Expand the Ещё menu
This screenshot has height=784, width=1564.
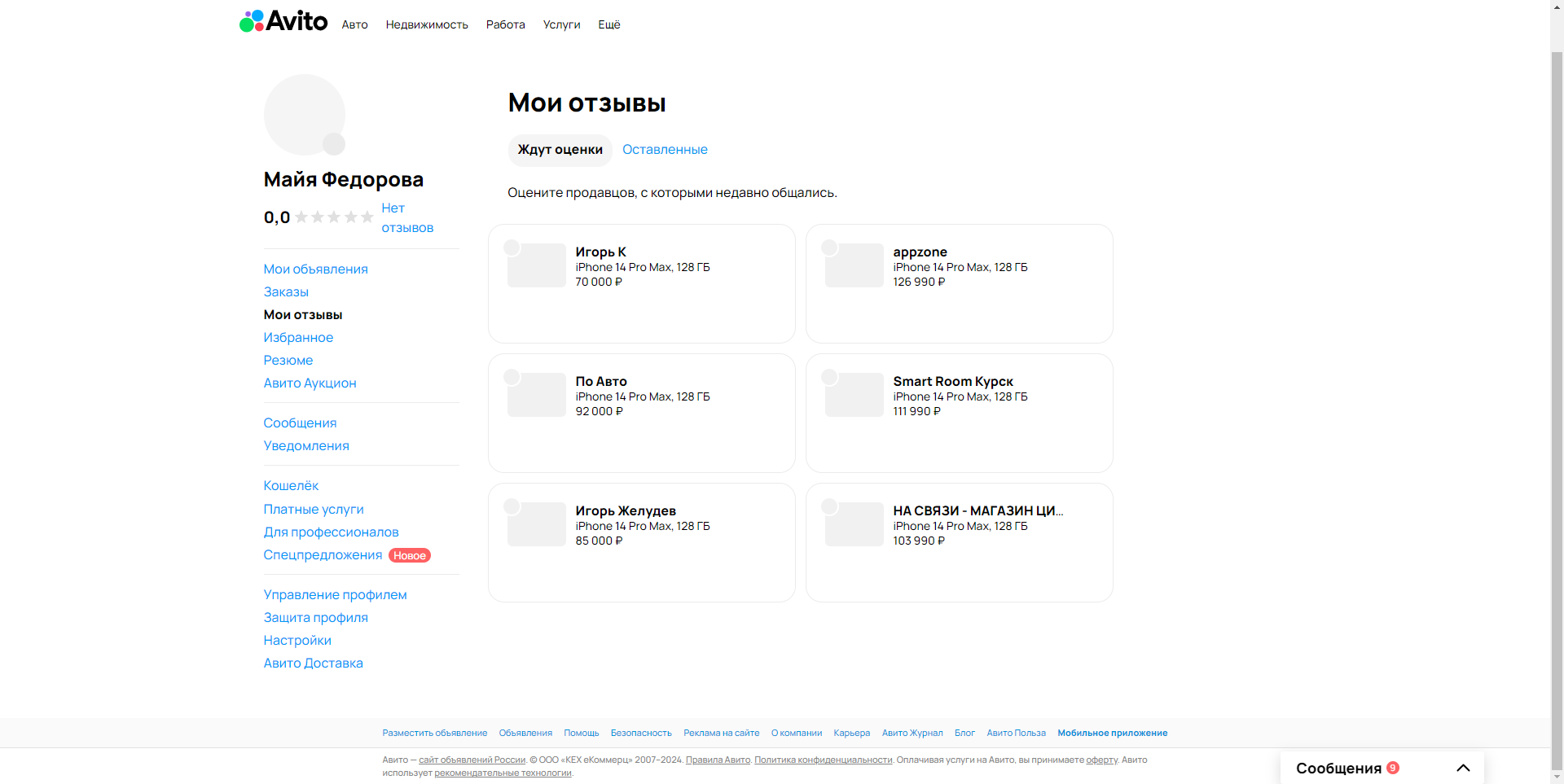609,24
